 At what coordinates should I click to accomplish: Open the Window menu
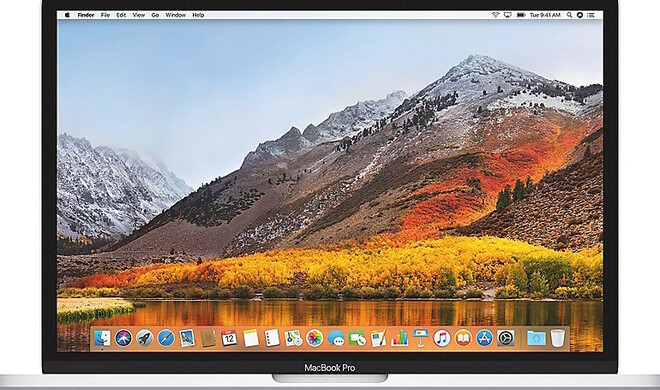click(x=176, y=15)
